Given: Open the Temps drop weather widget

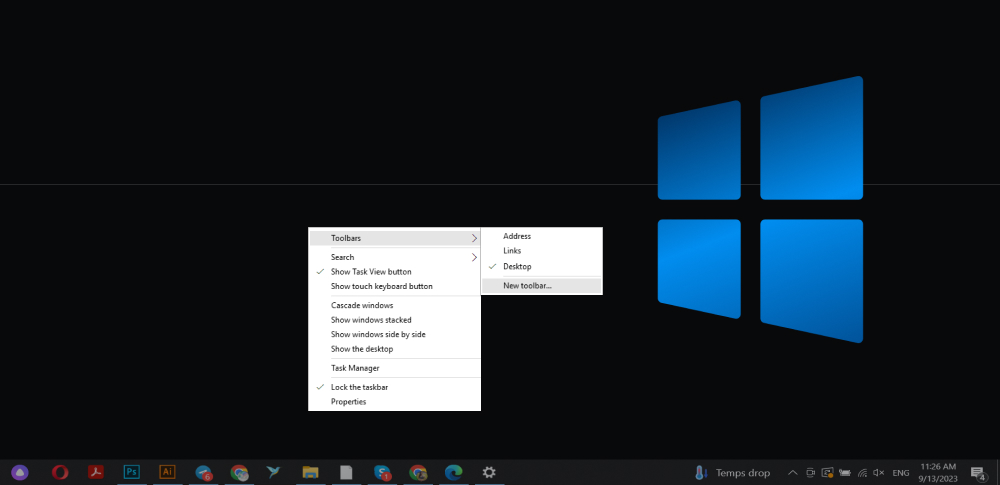Looking at the screenshot, I should (x=732, y=473).
